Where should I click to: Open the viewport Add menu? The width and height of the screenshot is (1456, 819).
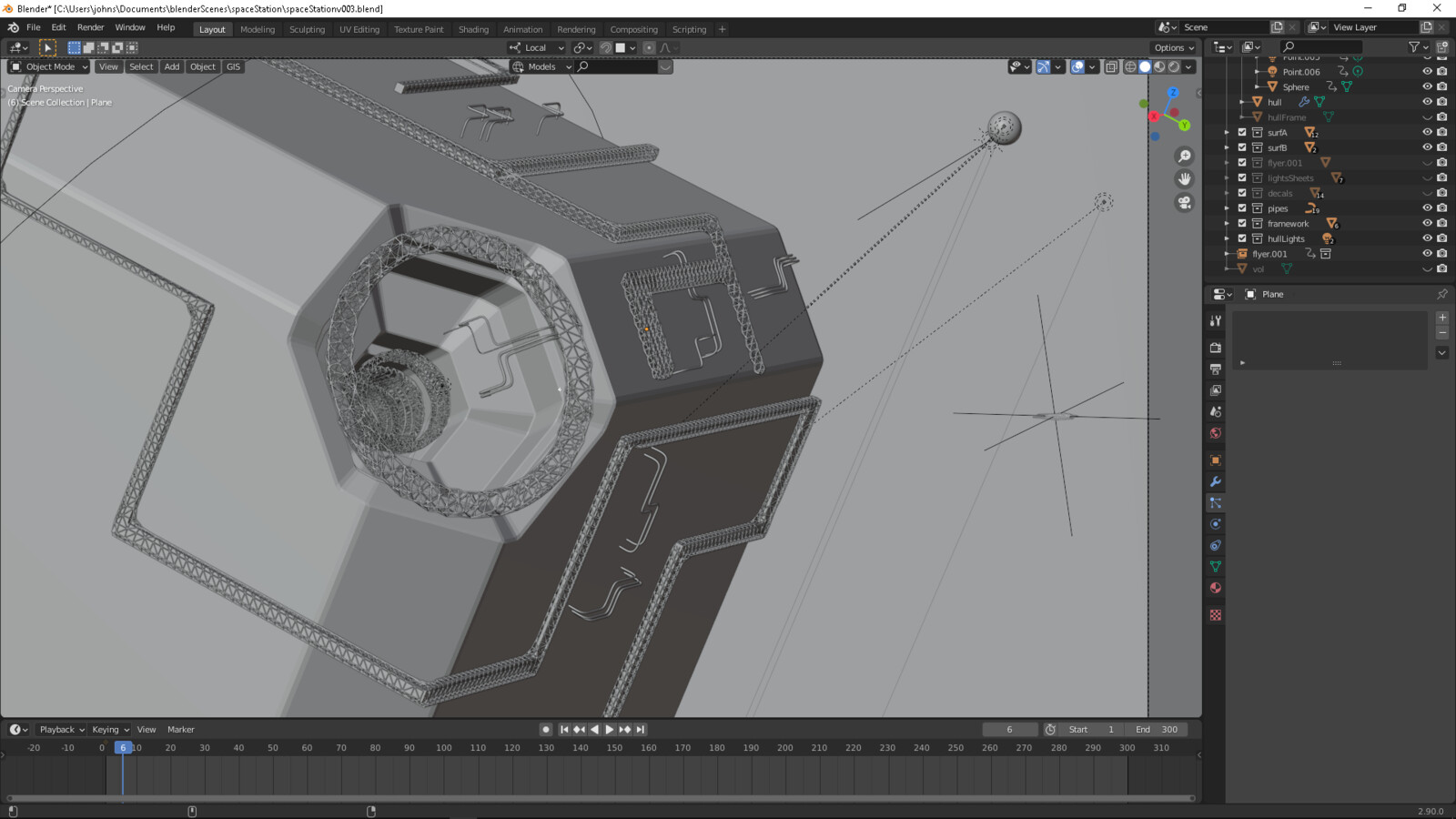pyautogui.click(x=172, y=66)
